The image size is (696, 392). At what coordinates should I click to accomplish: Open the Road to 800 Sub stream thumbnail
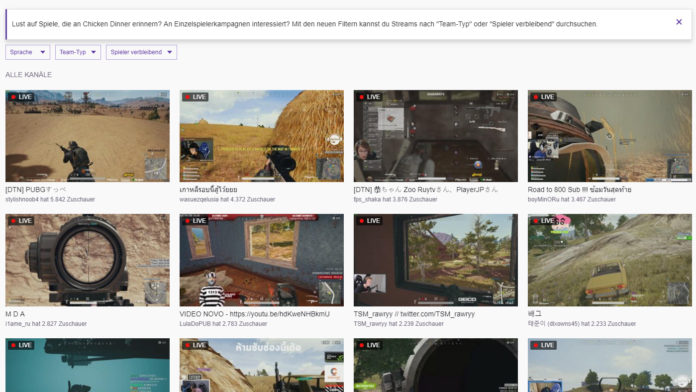tap(609, 136)
